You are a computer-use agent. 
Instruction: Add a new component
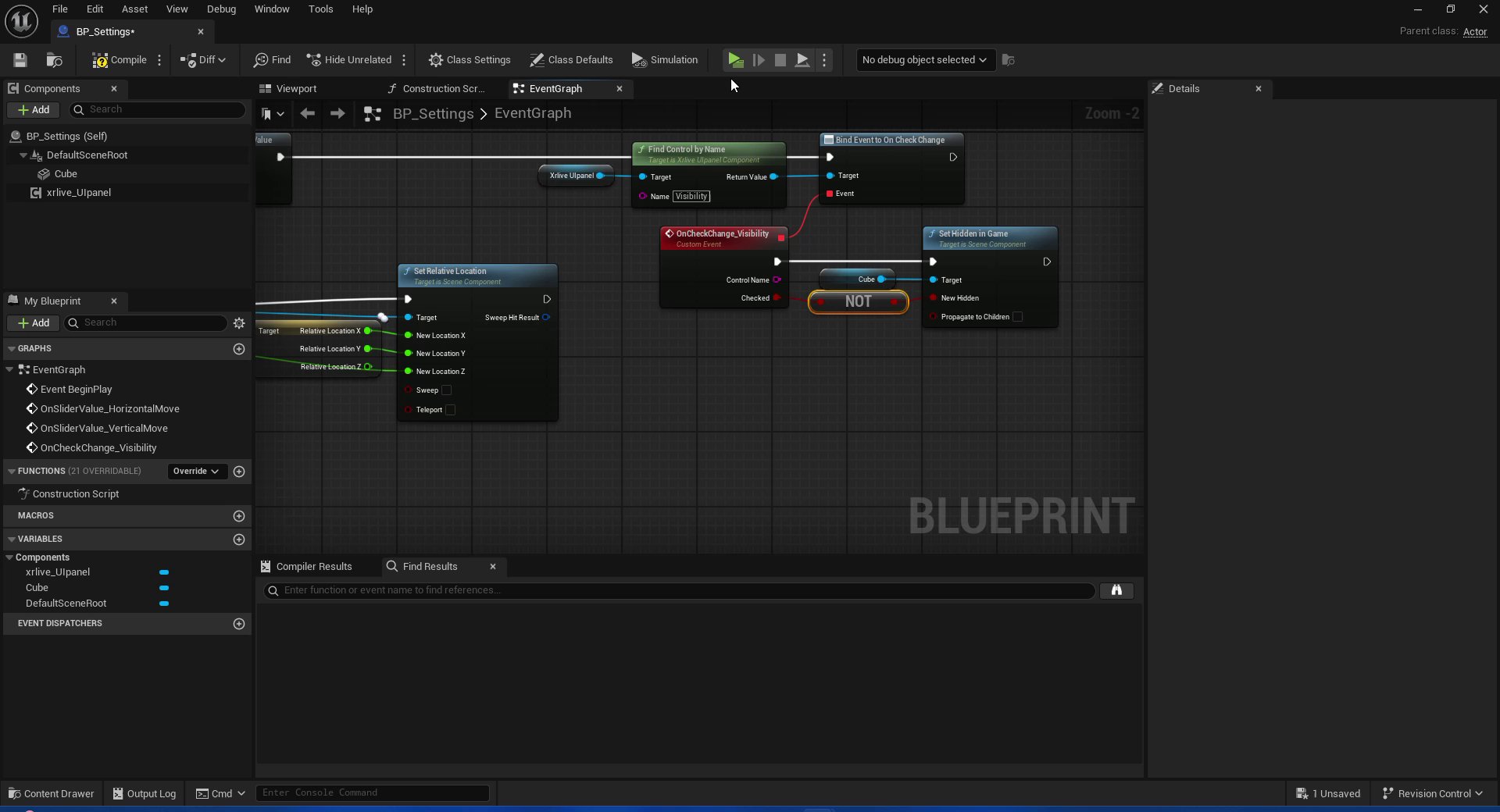[x=34, y=110]
